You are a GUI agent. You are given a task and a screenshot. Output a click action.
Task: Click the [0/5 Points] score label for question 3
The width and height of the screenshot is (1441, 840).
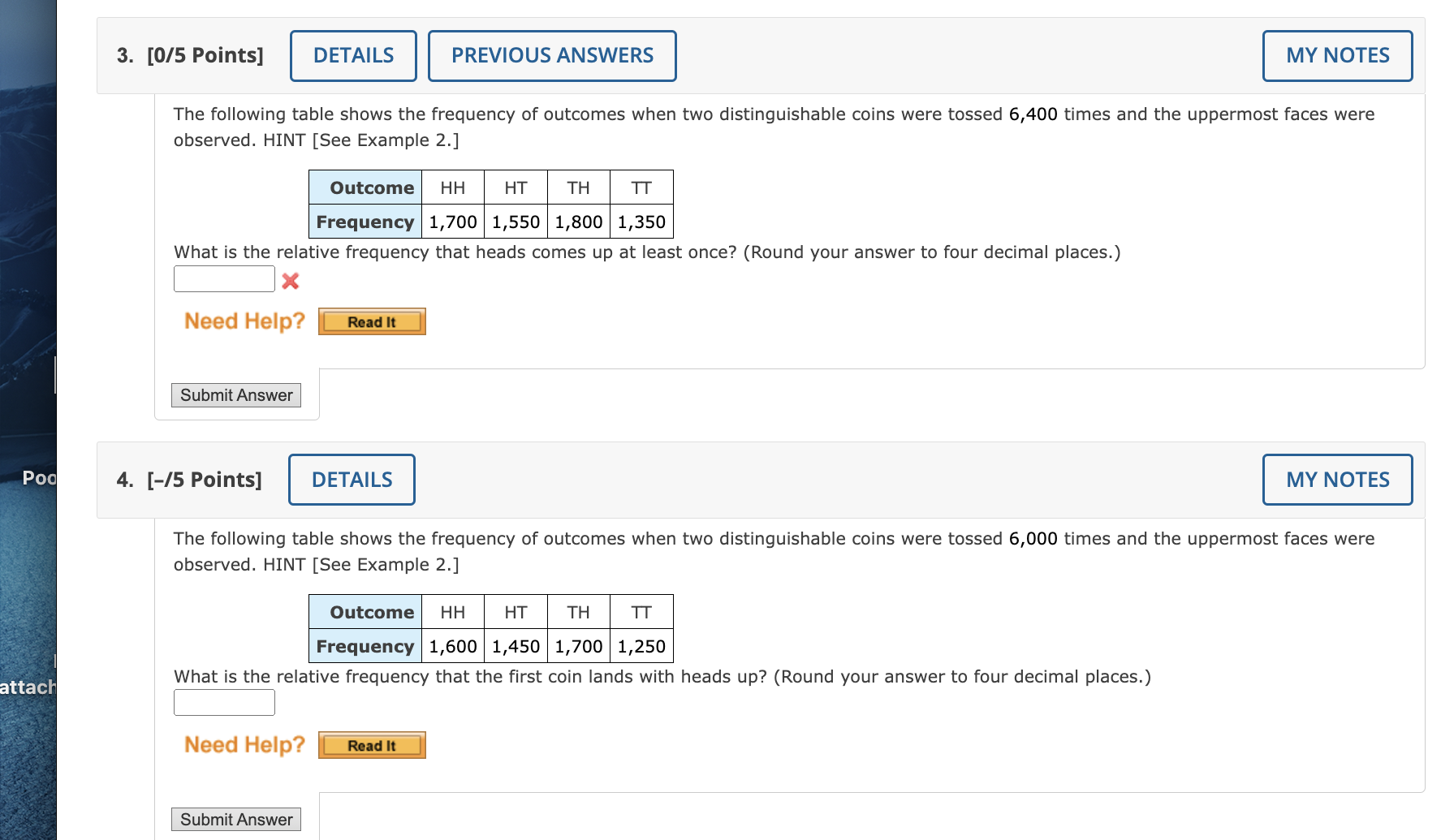(205, 55)
